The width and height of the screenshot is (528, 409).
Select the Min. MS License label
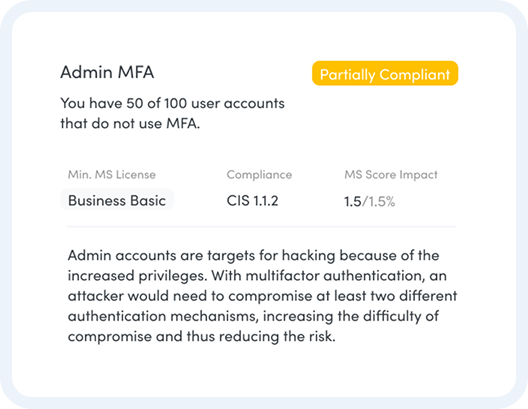point(112,174)
